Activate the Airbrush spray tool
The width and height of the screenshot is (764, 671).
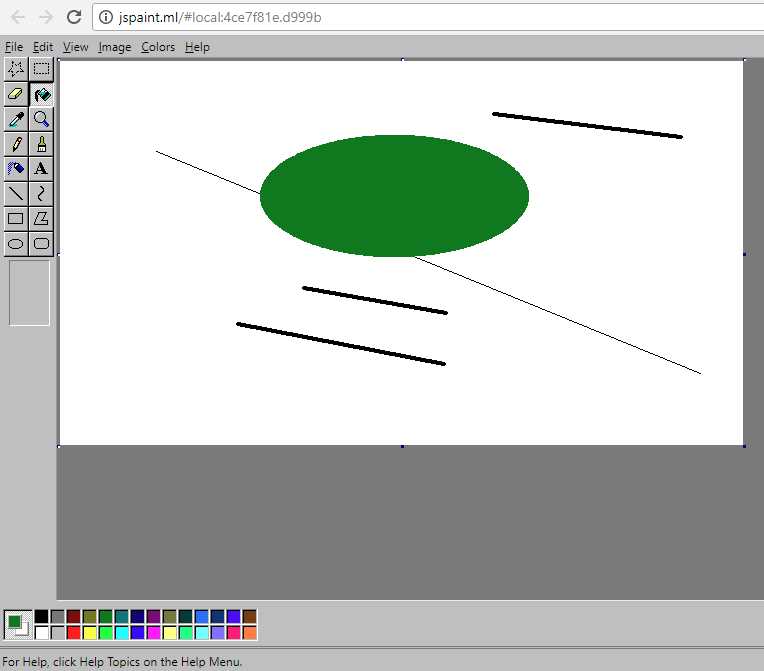[x=16, y=169]
